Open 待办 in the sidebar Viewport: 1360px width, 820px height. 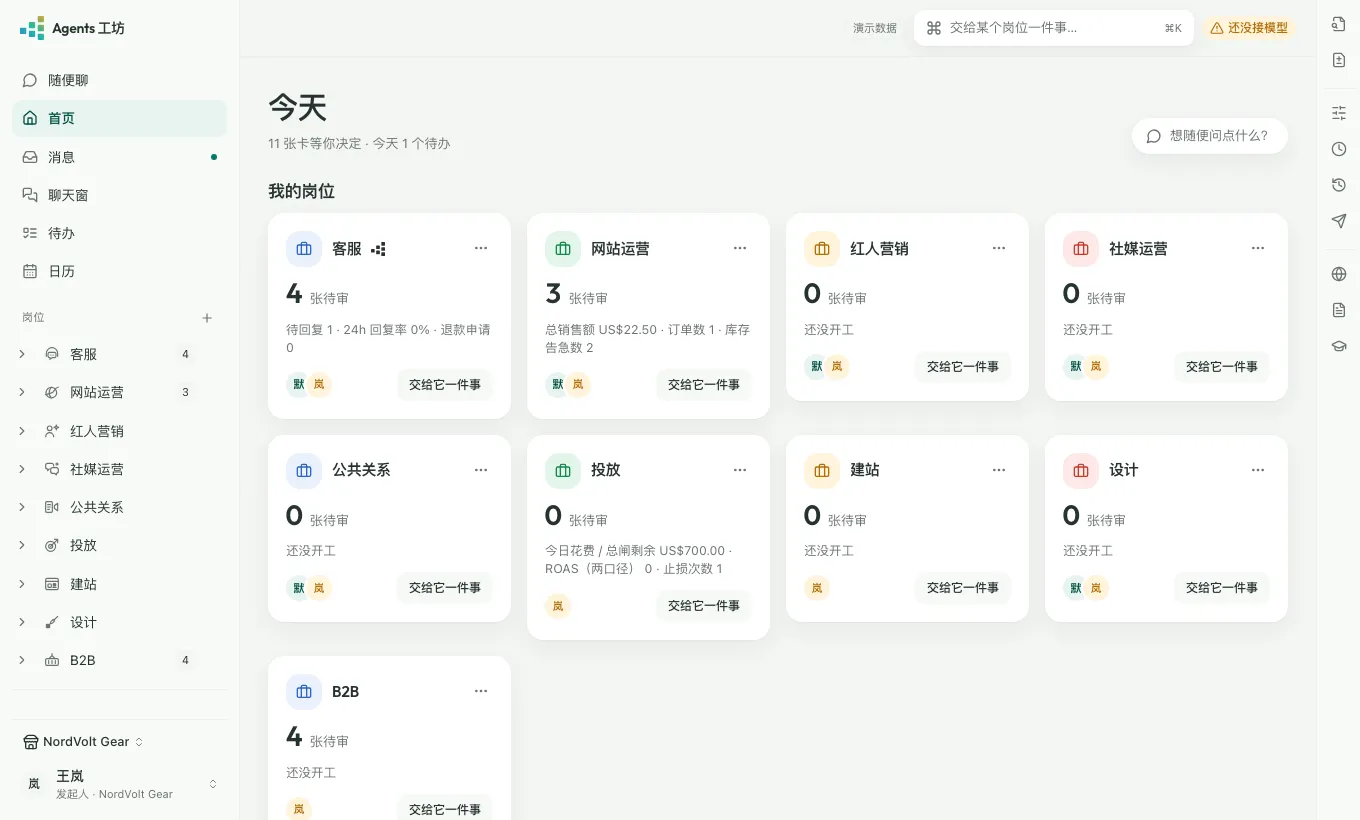(120, 233)
